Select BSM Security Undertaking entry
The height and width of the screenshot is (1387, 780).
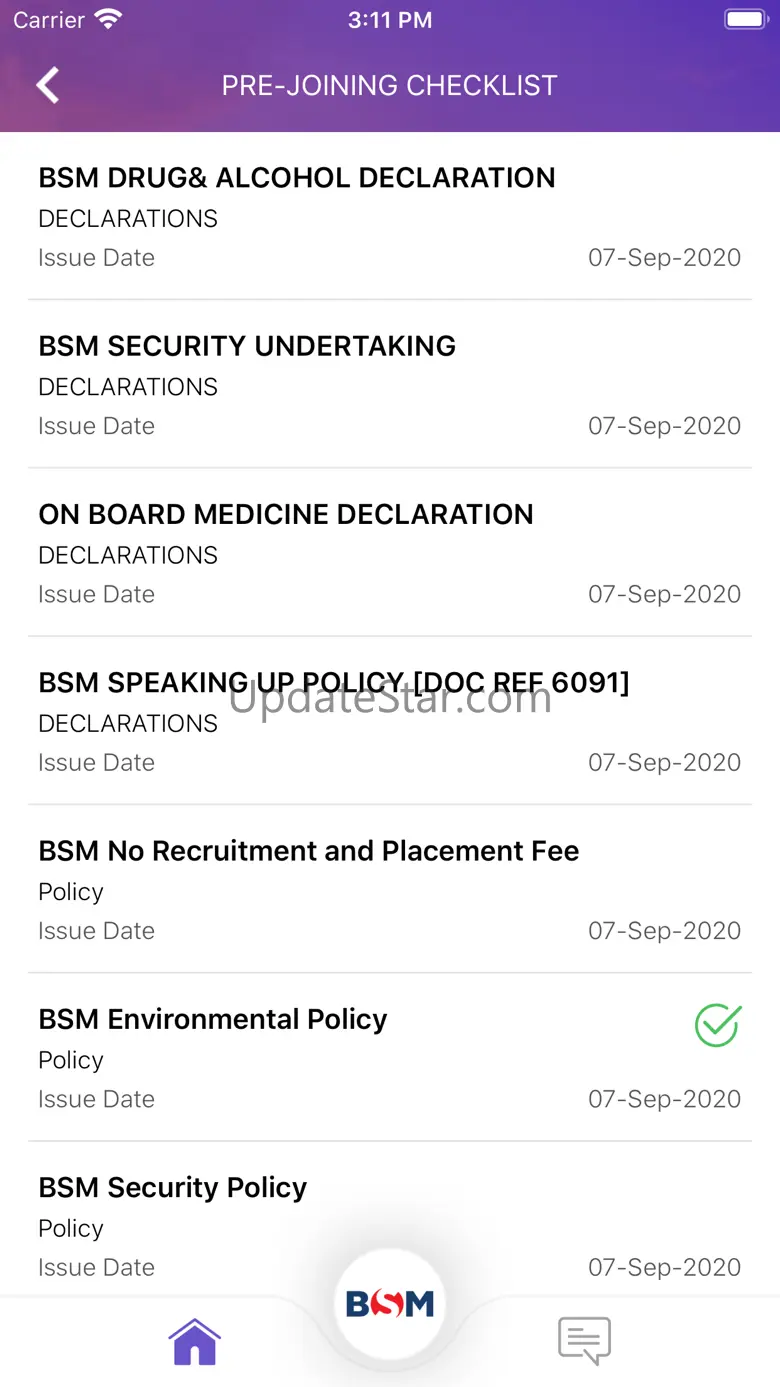247,346
